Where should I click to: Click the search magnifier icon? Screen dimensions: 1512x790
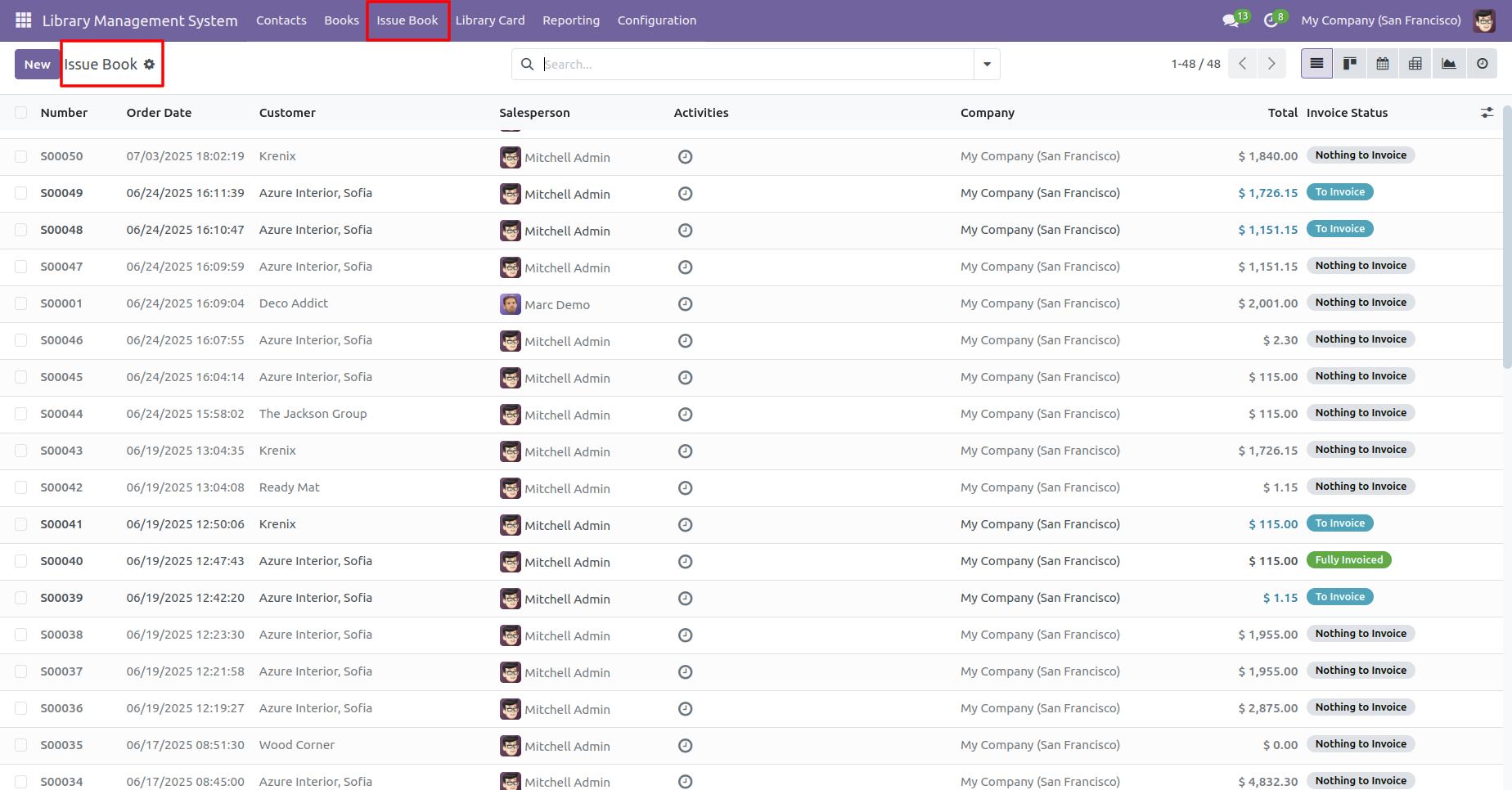528,65
